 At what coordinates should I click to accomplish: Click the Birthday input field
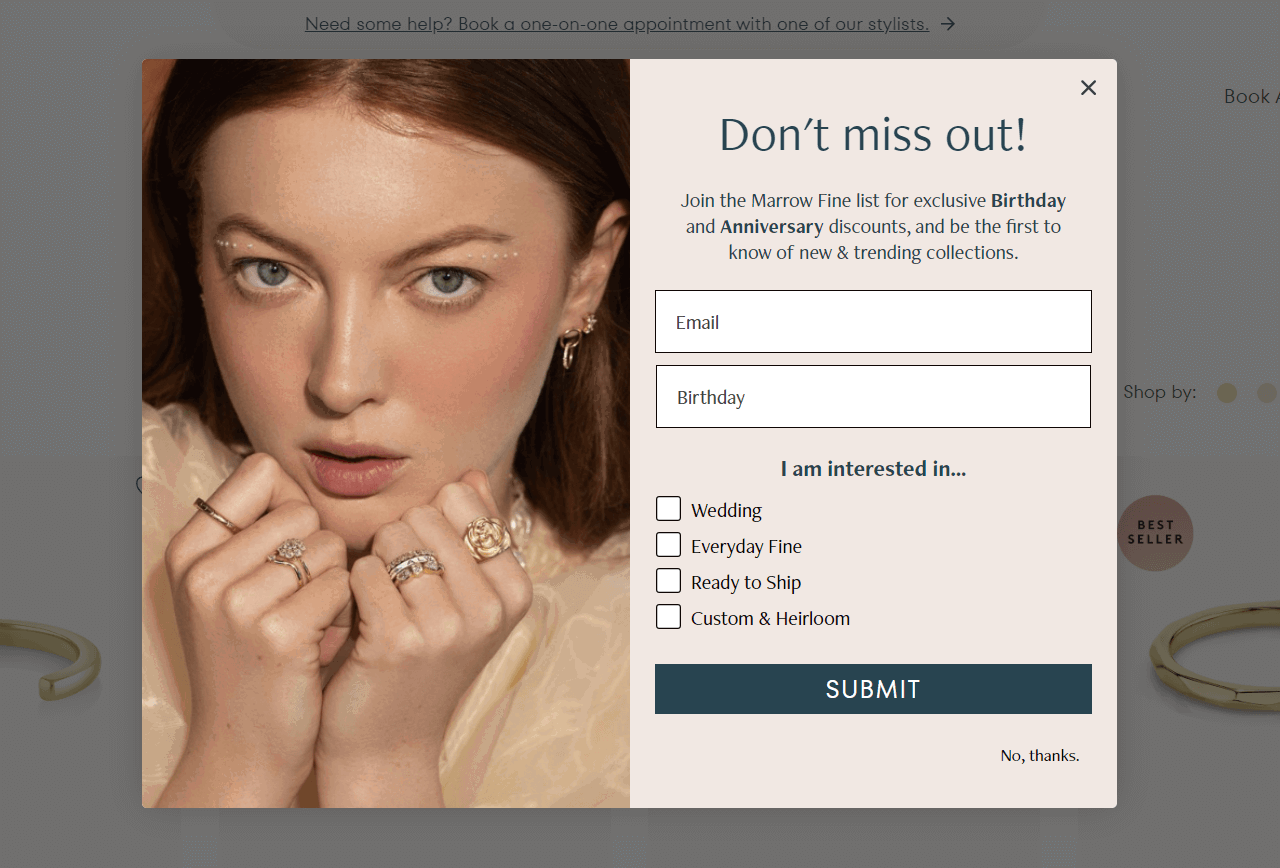872,396
